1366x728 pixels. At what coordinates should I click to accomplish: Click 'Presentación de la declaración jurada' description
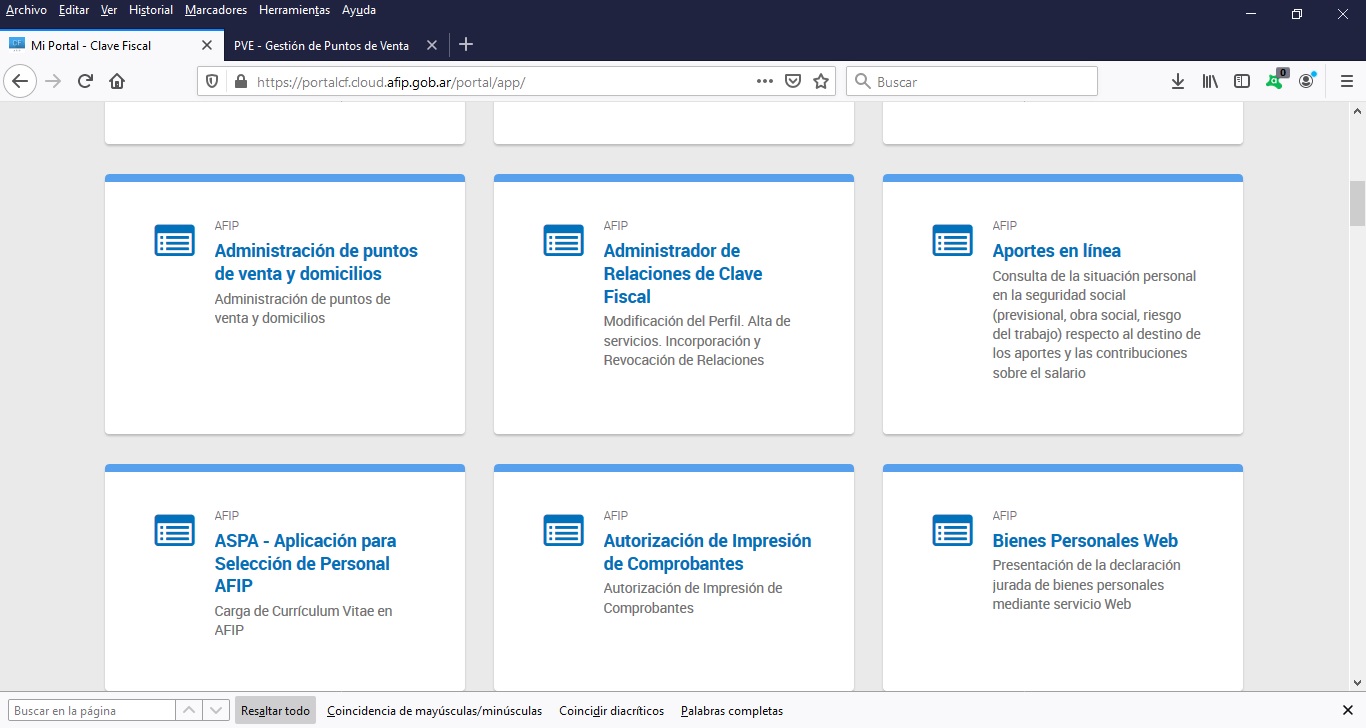tap(1086, 585)
